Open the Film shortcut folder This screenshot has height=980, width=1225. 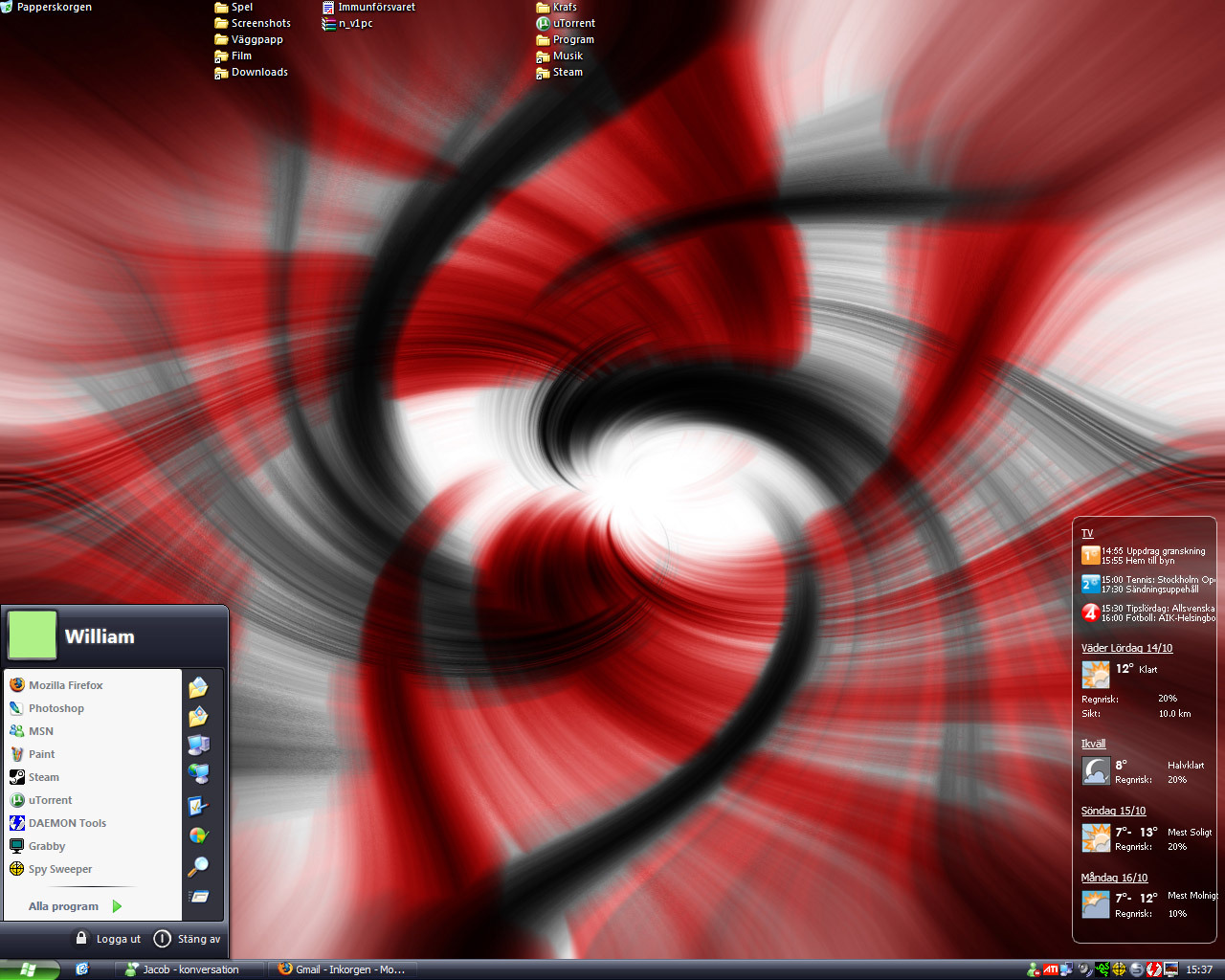pyautogui.click(x=234, y=56)
